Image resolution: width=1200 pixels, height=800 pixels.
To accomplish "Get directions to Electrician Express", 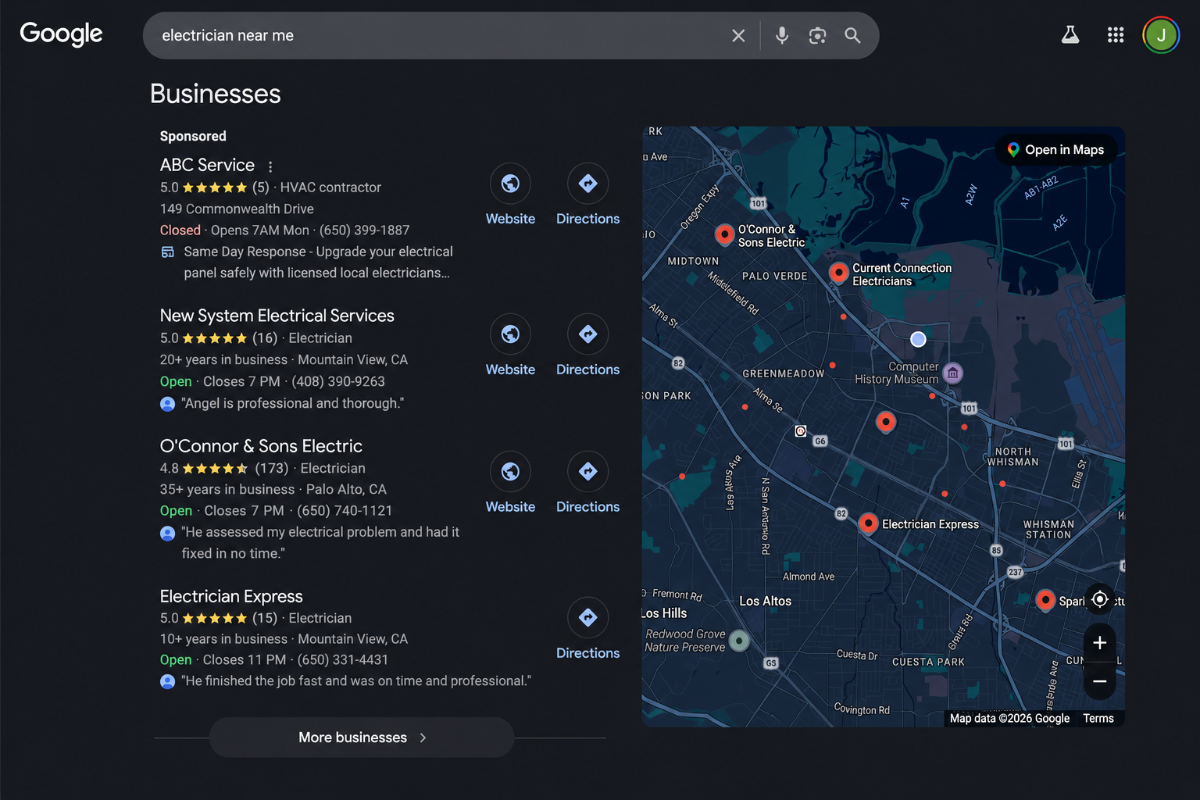I will 588,630.
